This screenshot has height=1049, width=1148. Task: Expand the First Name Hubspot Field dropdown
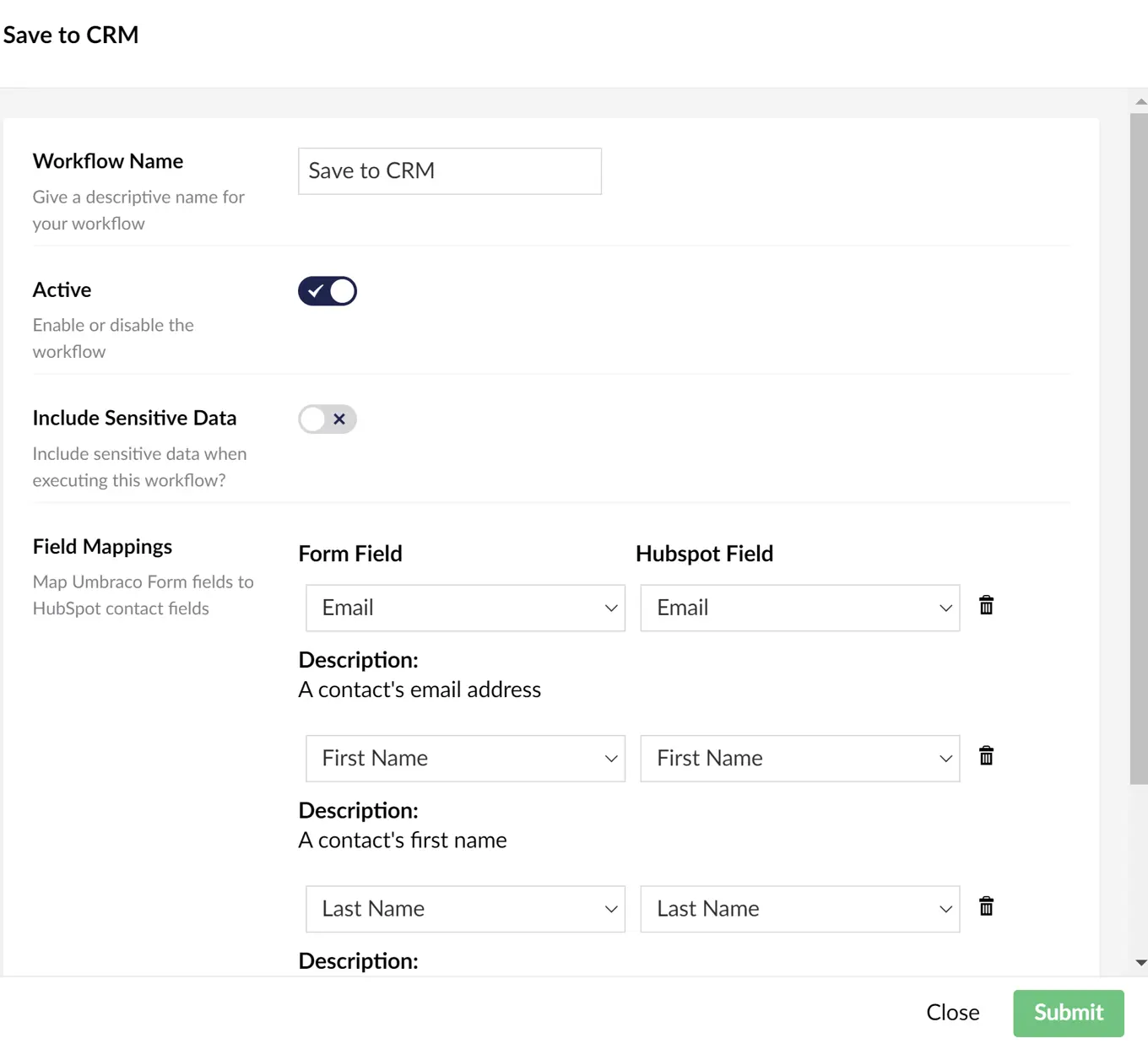coord(799,758)
